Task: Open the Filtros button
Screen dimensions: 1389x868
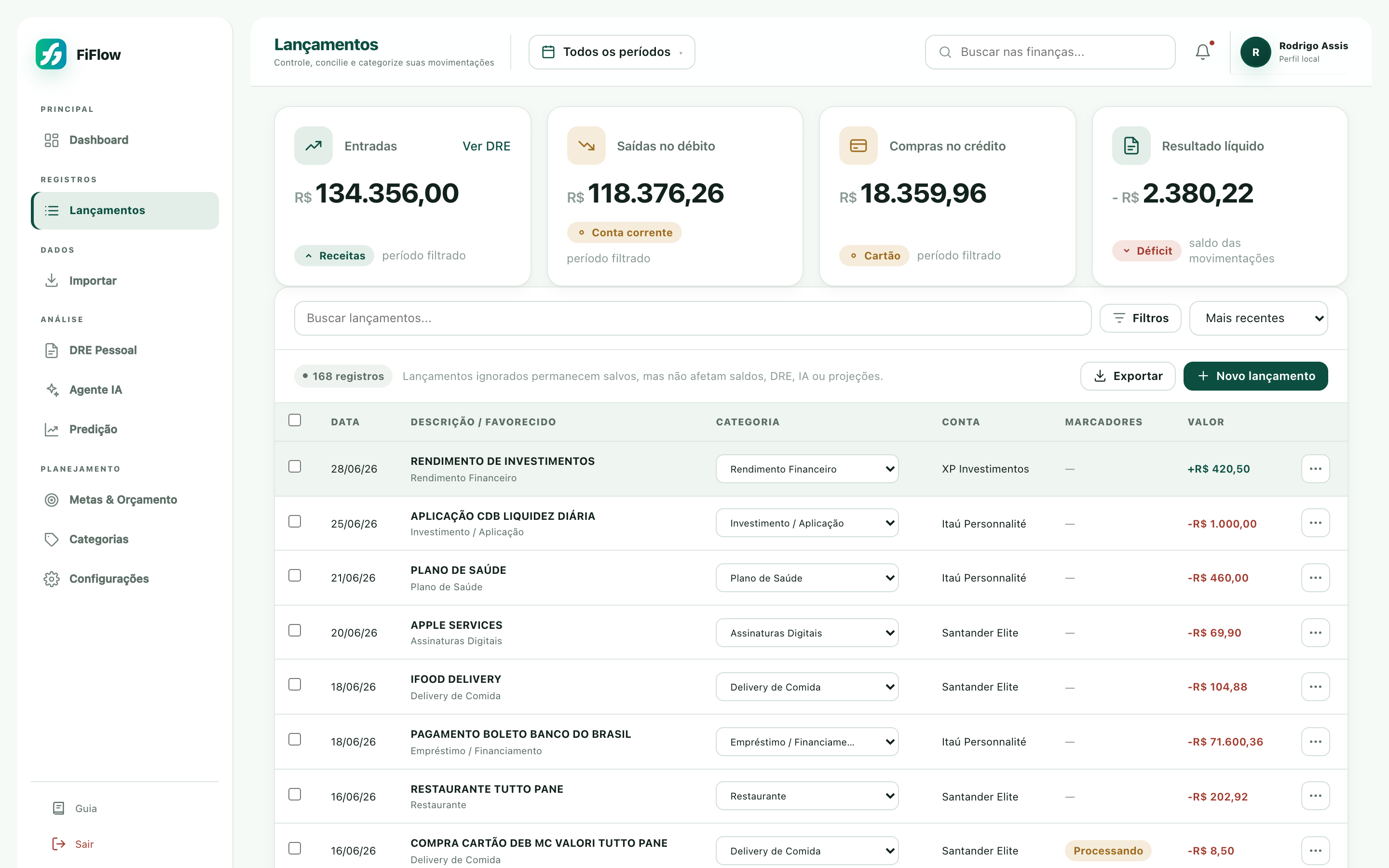Action: pyautogui.click(x=1140, y=318)
